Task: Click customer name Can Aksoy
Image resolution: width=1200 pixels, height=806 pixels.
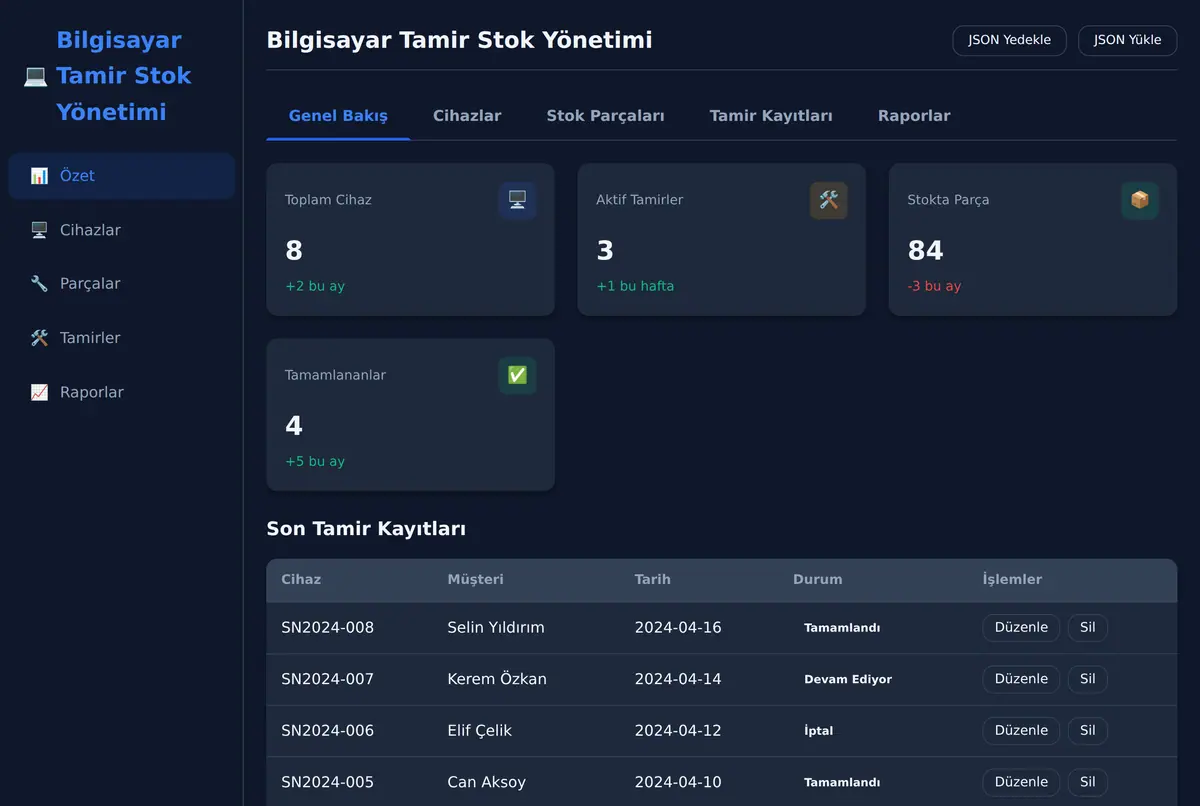Action: pos(486,782)
